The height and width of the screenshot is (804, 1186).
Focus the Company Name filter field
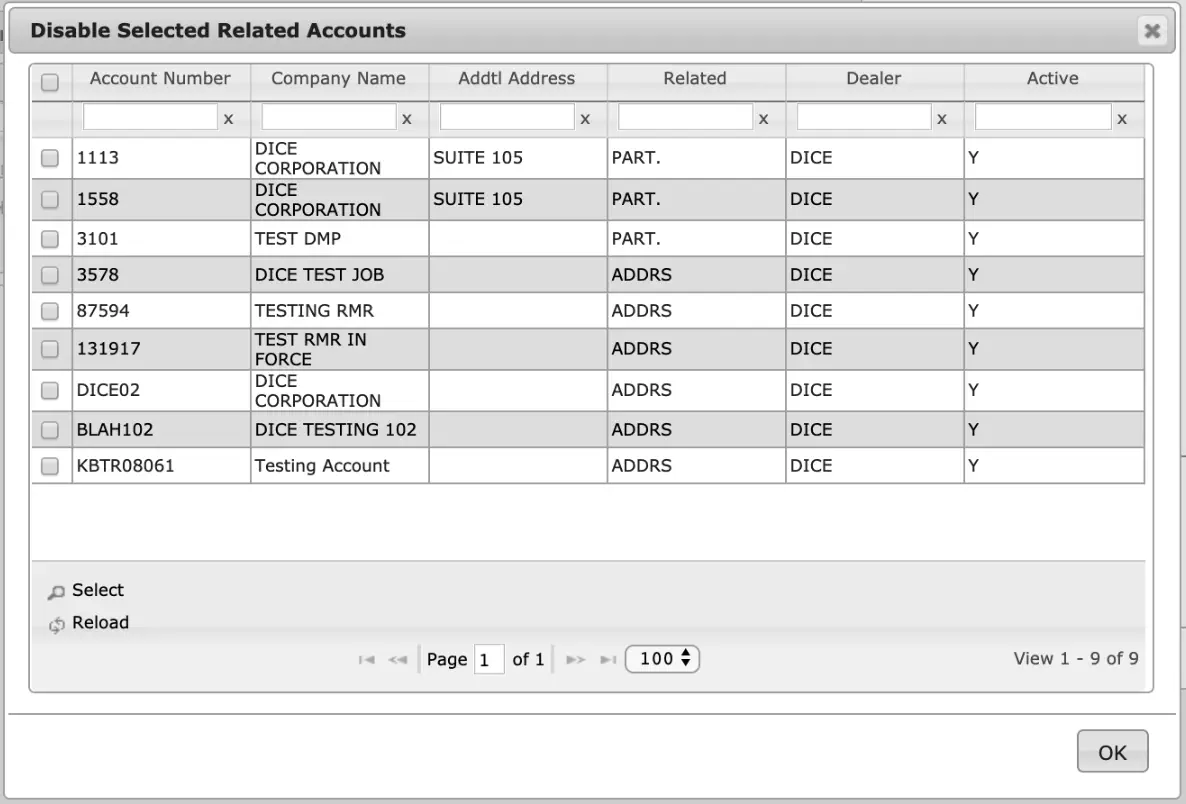click(329, 117)
